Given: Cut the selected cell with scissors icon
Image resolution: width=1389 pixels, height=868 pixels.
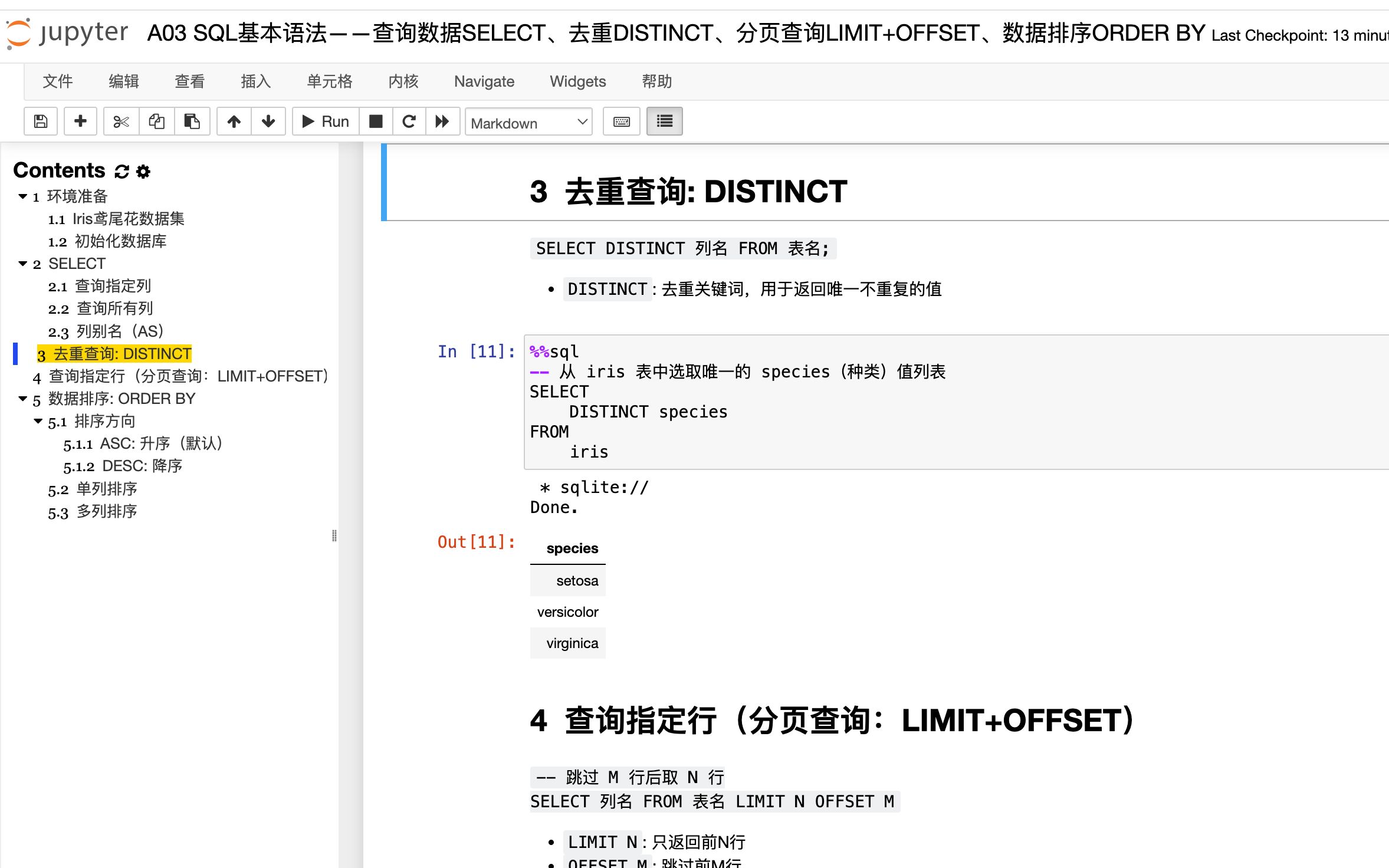Looking at the screenshot, I should click(120, 121).
